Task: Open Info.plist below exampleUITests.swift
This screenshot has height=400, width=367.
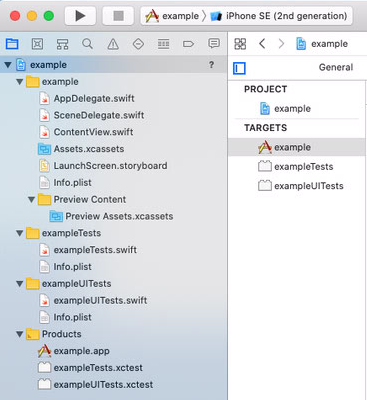Action: [114, 317]
